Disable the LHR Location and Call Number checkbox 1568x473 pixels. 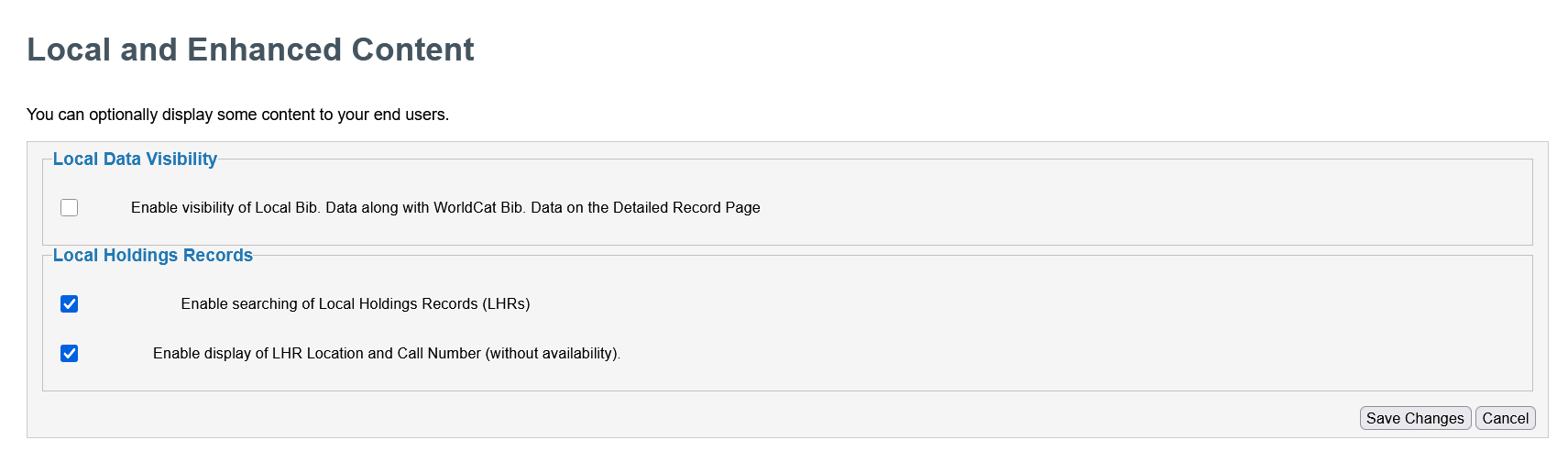pos(70,354)
